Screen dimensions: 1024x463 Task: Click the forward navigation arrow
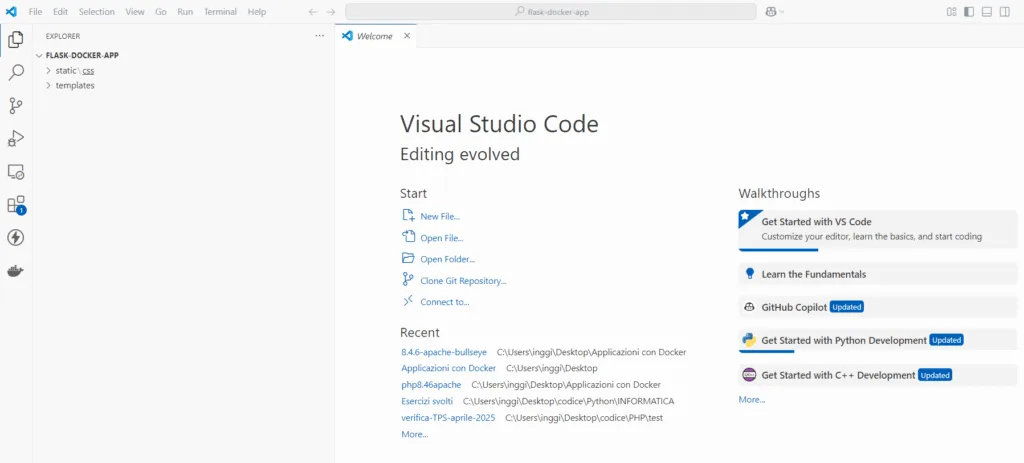tap(330, 12)
